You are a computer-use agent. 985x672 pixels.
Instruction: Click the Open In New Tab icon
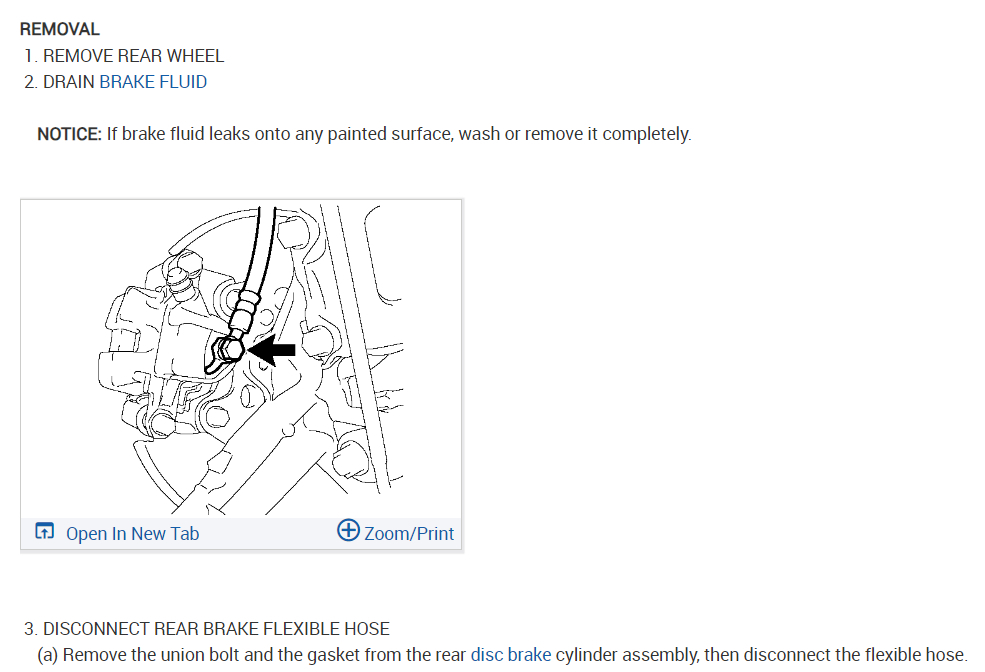point(45,531)
